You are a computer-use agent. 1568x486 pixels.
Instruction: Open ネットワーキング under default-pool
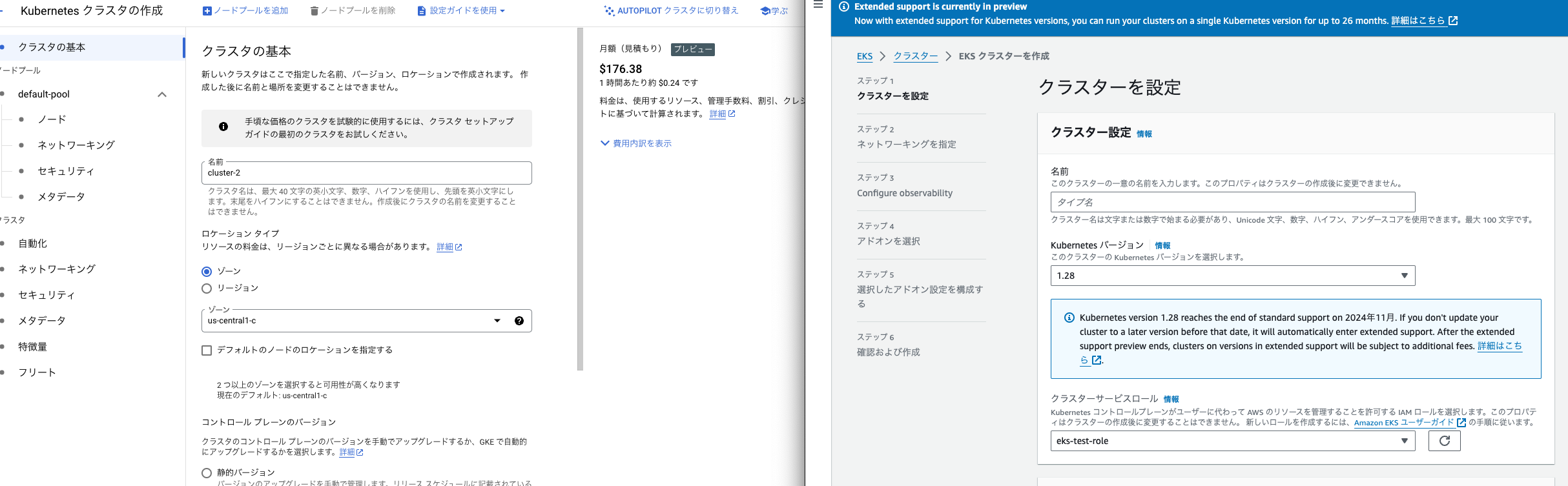(76, 145)
